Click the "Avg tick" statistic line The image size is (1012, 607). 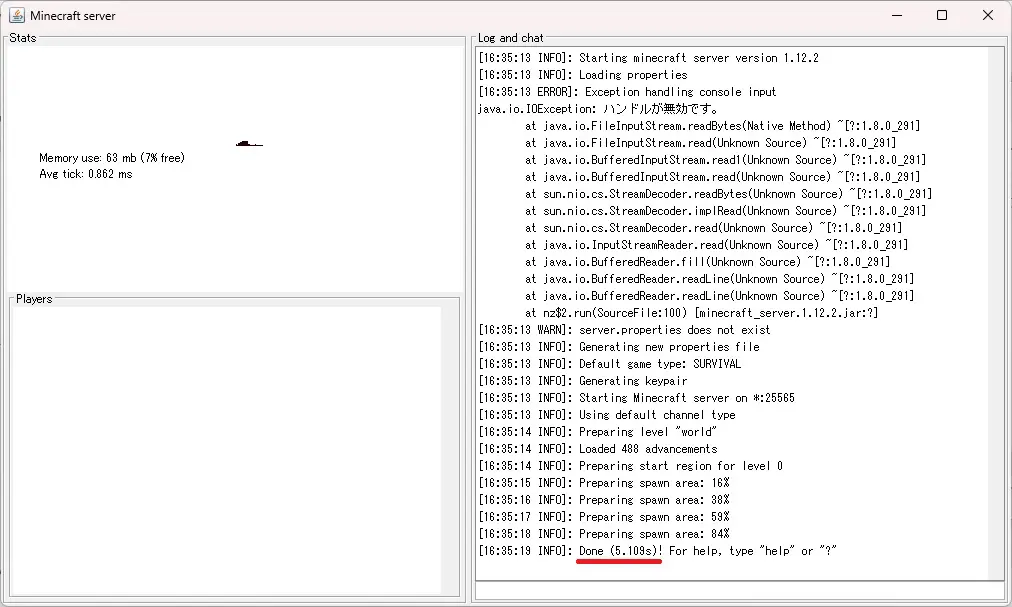click(85, 174)
